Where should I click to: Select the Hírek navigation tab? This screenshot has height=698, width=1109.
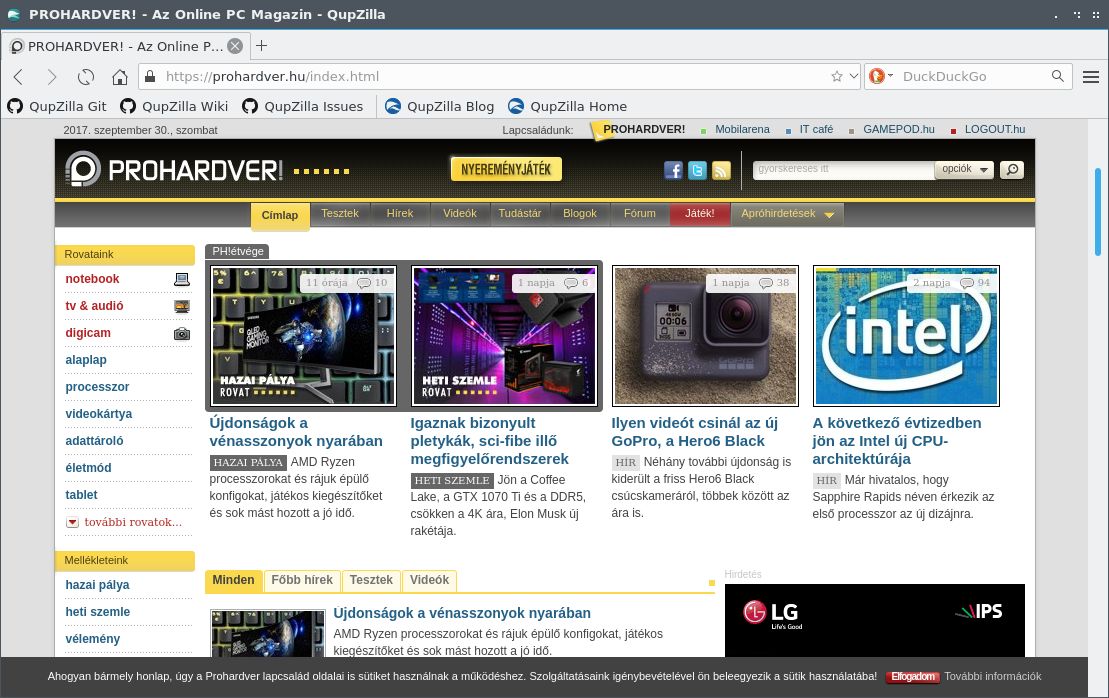(x=400, y=214)
